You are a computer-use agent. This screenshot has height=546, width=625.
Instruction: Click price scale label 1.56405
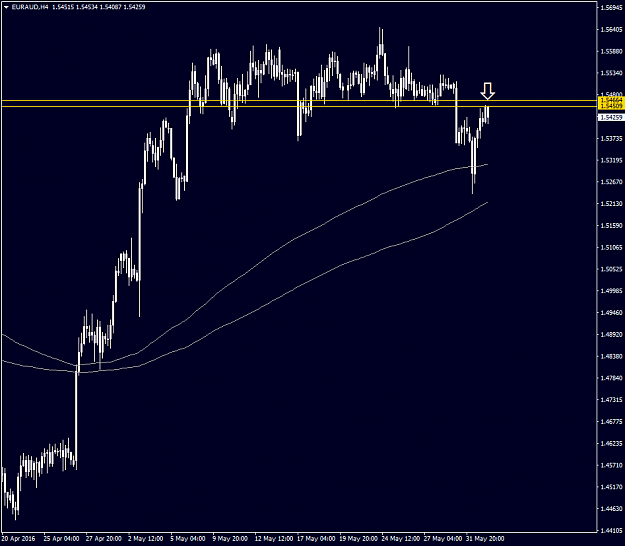[x=611, y=29]
